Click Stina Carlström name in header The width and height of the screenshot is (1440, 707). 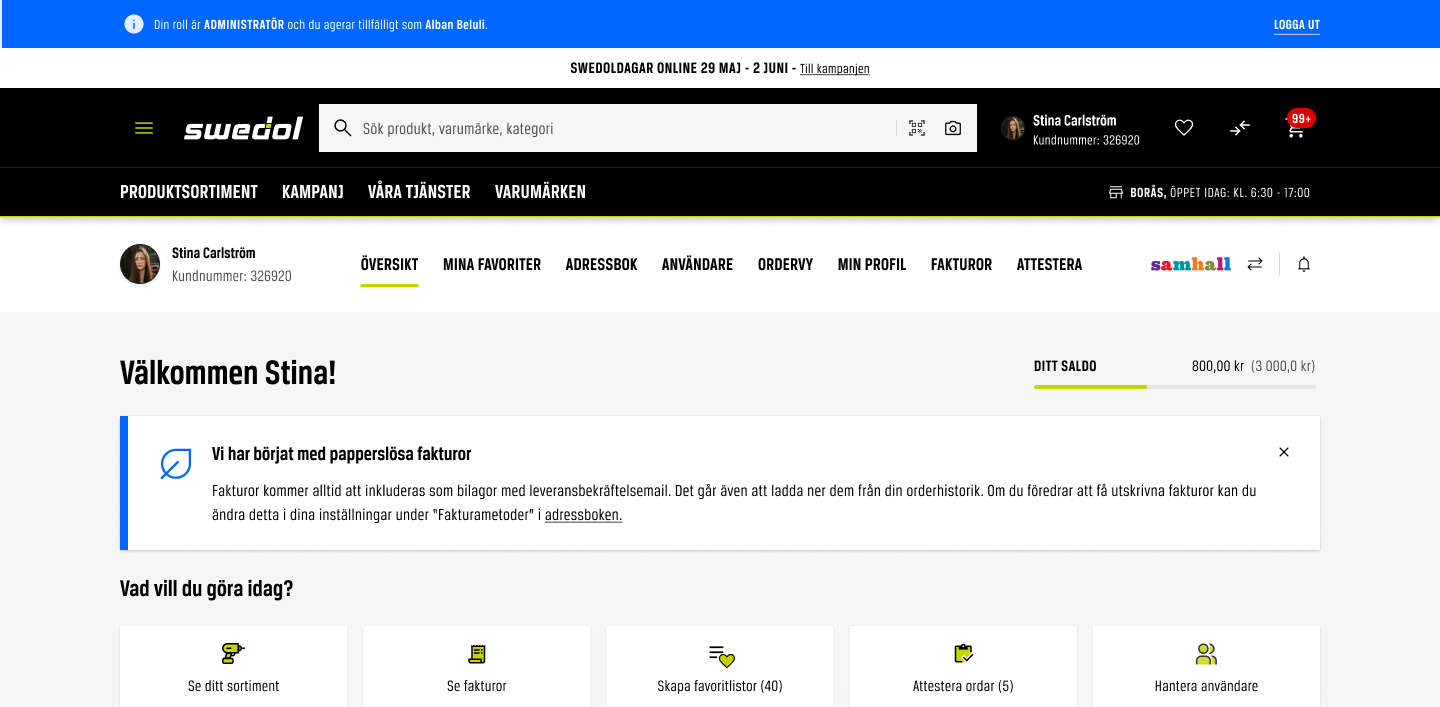(1075, 120)
